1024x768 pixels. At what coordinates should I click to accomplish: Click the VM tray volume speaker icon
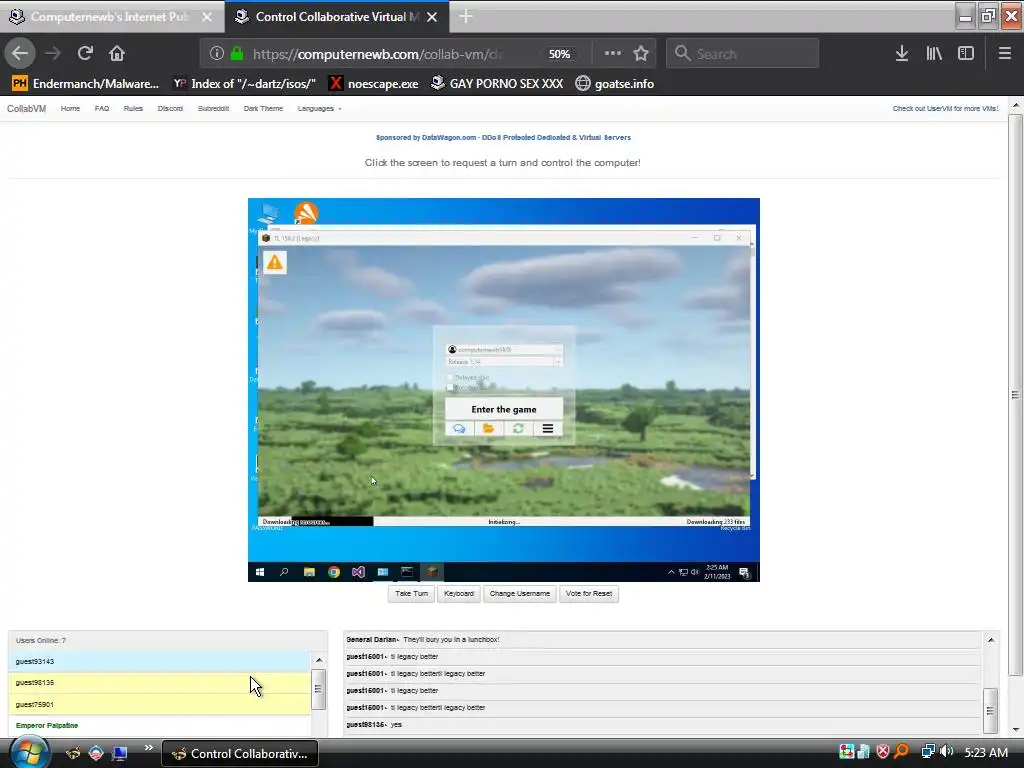(x=694, y=573)
